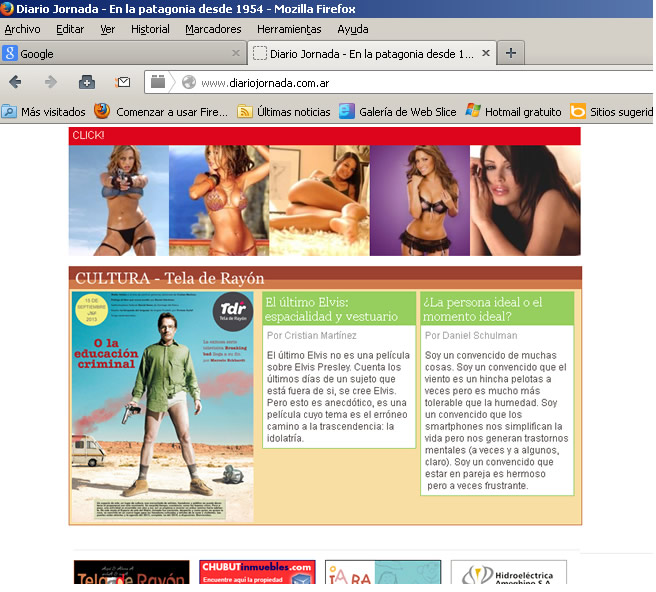Click the email envelope toolbar icon
This screenshot has height=592, width=656.
coord(123,82)
